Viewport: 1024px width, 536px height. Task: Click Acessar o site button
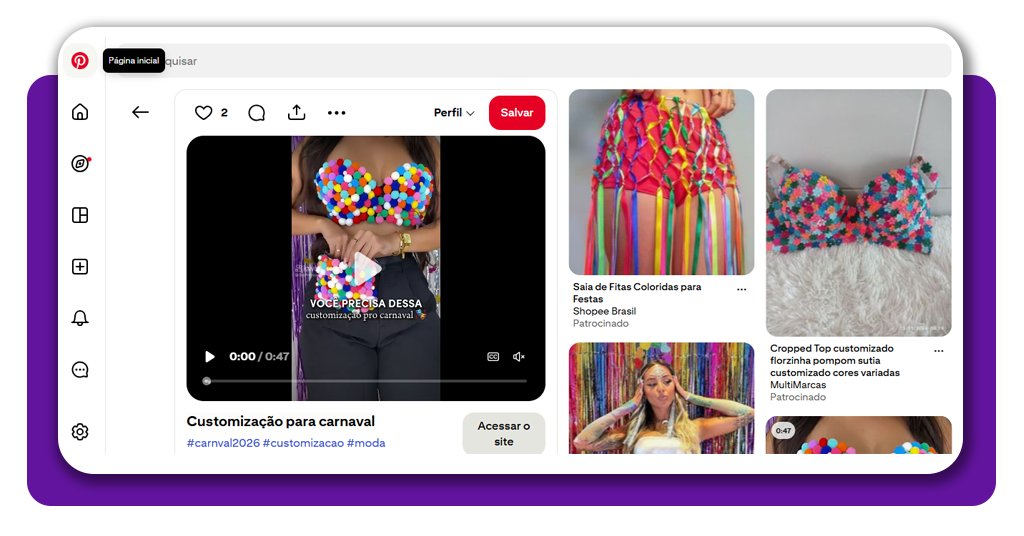pos(504,434)
